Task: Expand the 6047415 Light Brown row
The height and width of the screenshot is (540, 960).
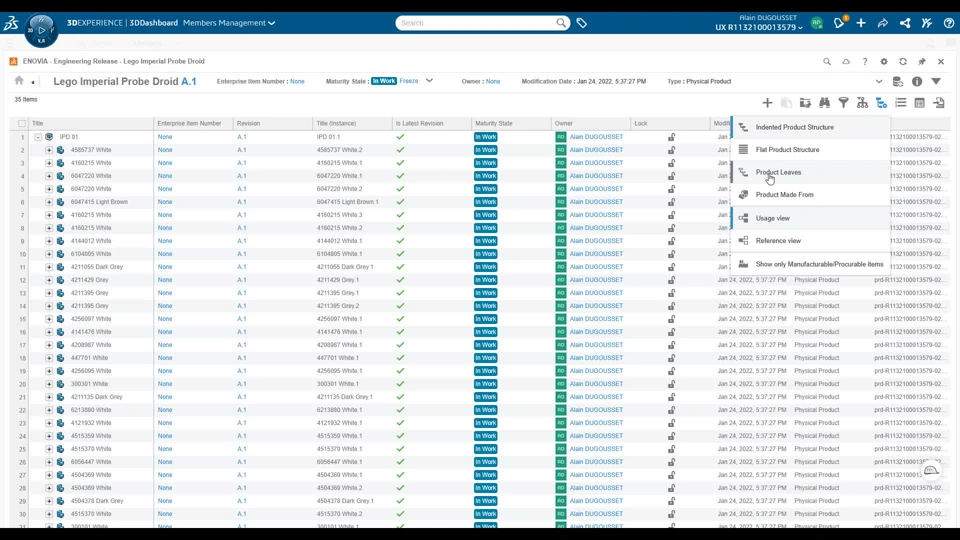Action: 49,202
